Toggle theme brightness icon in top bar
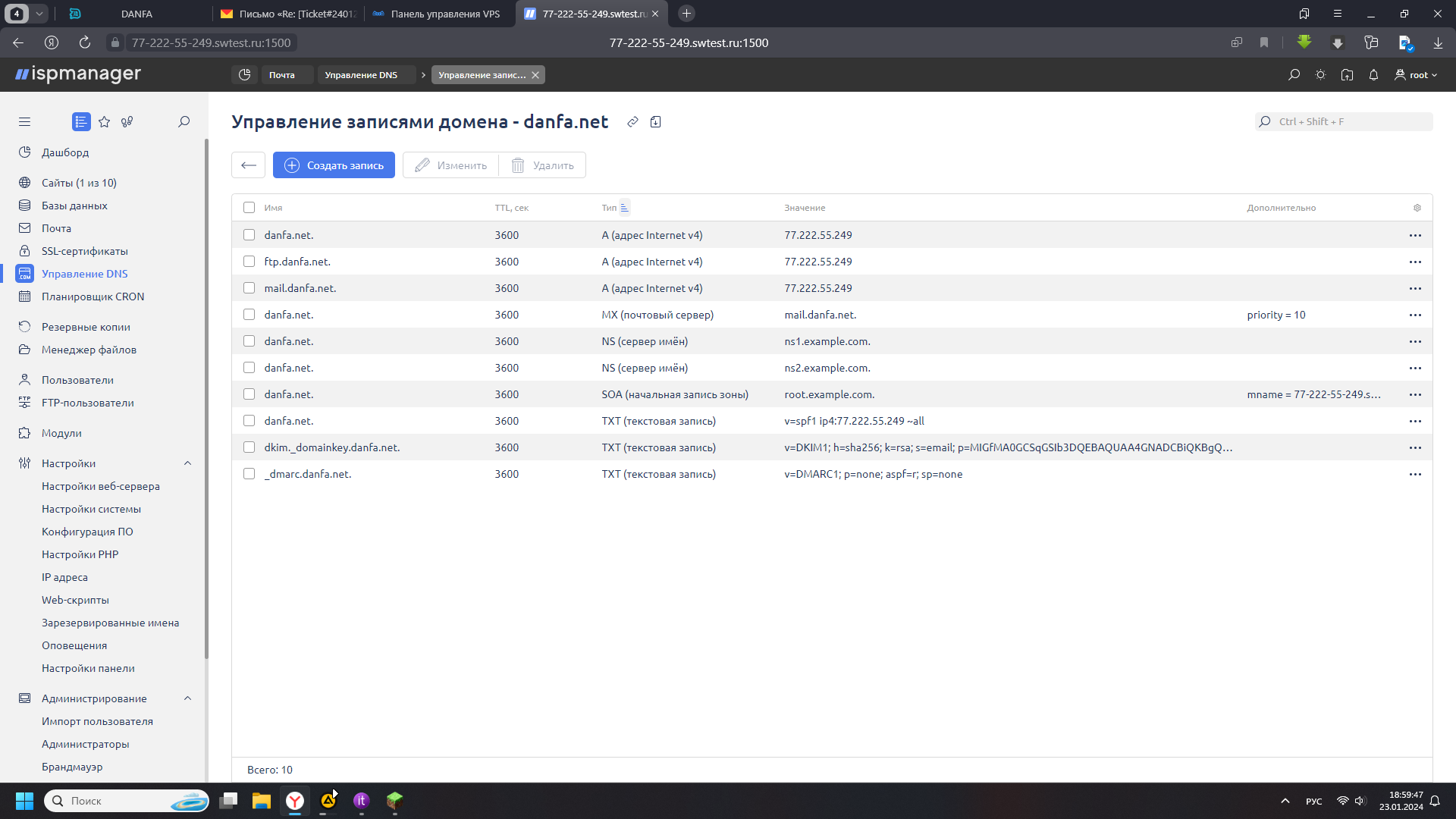The image size is (1456, 819). coord(1321,75)
